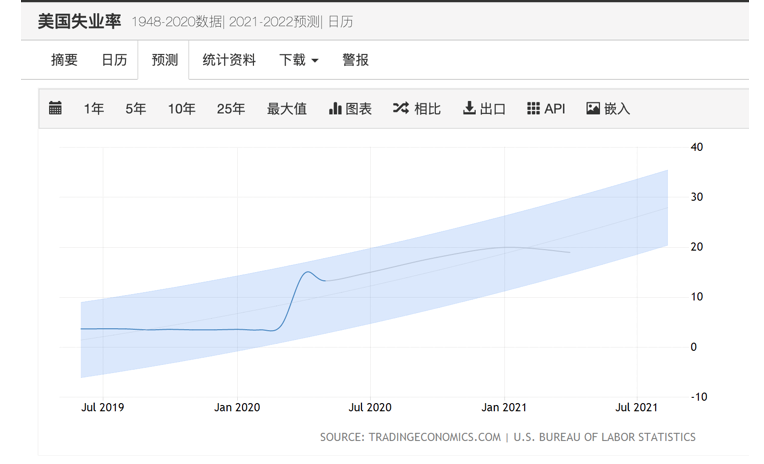Click the 图表 chart type label
Screen dimensions: 764x464
pyautogui.click(x=359, y=109)
